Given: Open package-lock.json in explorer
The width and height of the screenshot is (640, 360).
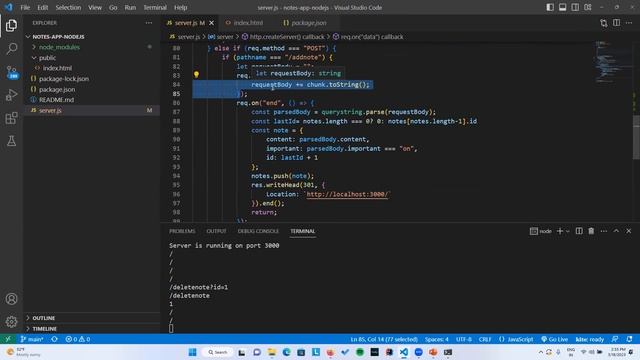Looking at the screenshot, I should click(64, 79).
